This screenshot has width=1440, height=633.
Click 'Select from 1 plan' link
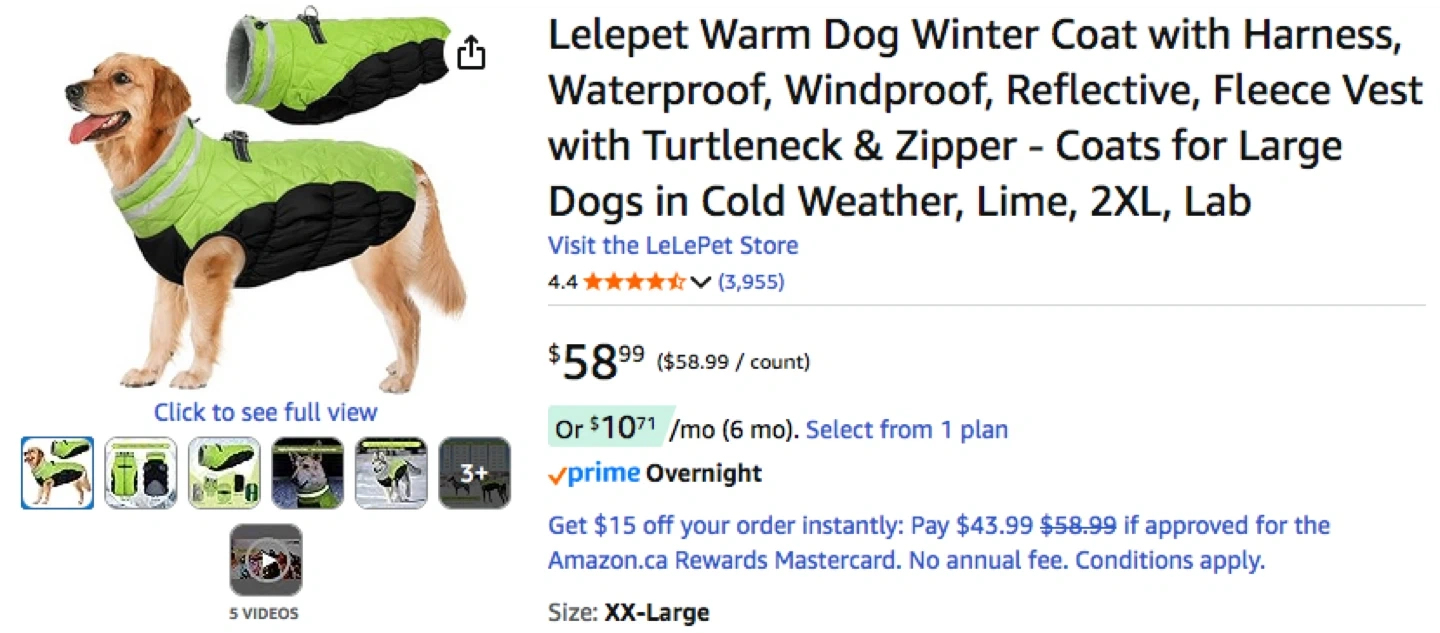(906, 430)
